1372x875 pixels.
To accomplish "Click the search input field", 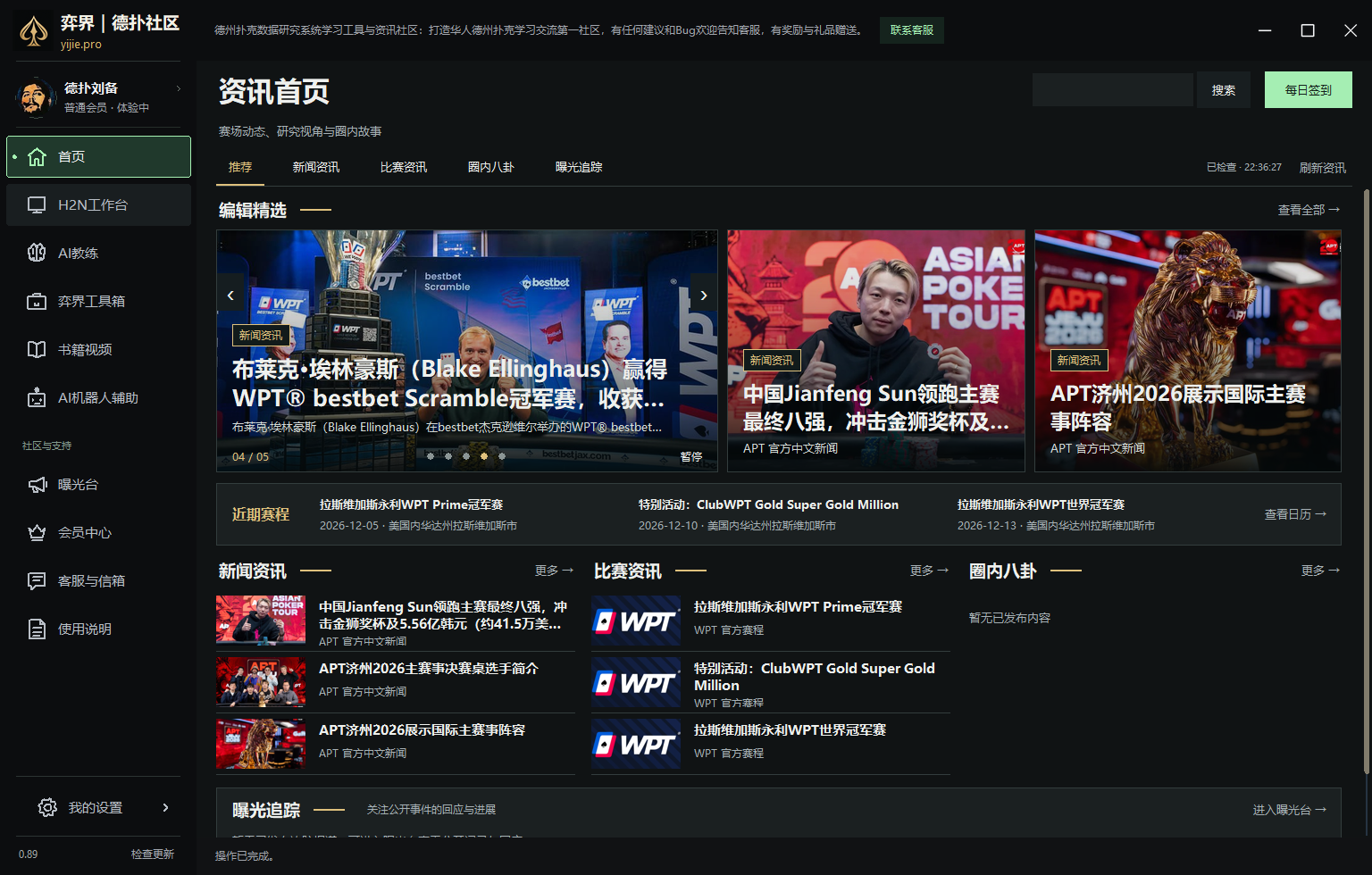I will coord(1113,90).
